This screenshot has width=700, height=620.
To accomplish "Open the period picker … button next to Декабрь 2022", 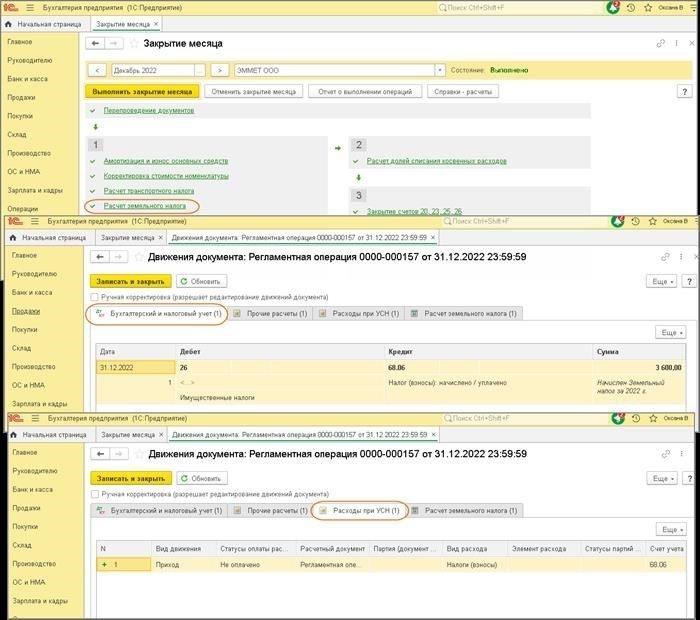I will click(x=200, y=70).
